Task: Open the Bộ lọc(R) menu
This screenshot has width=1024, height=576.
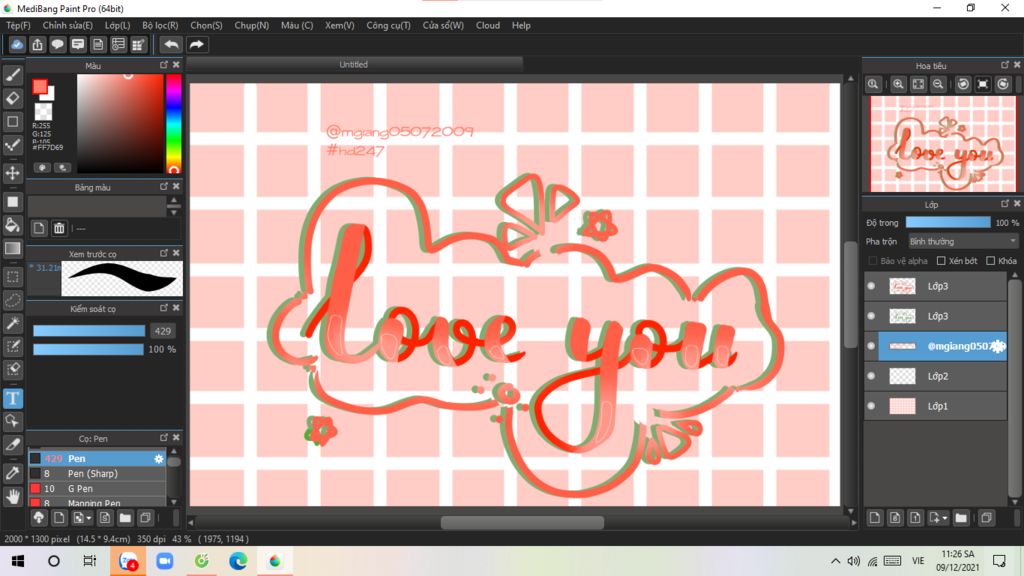Action: 160,25
